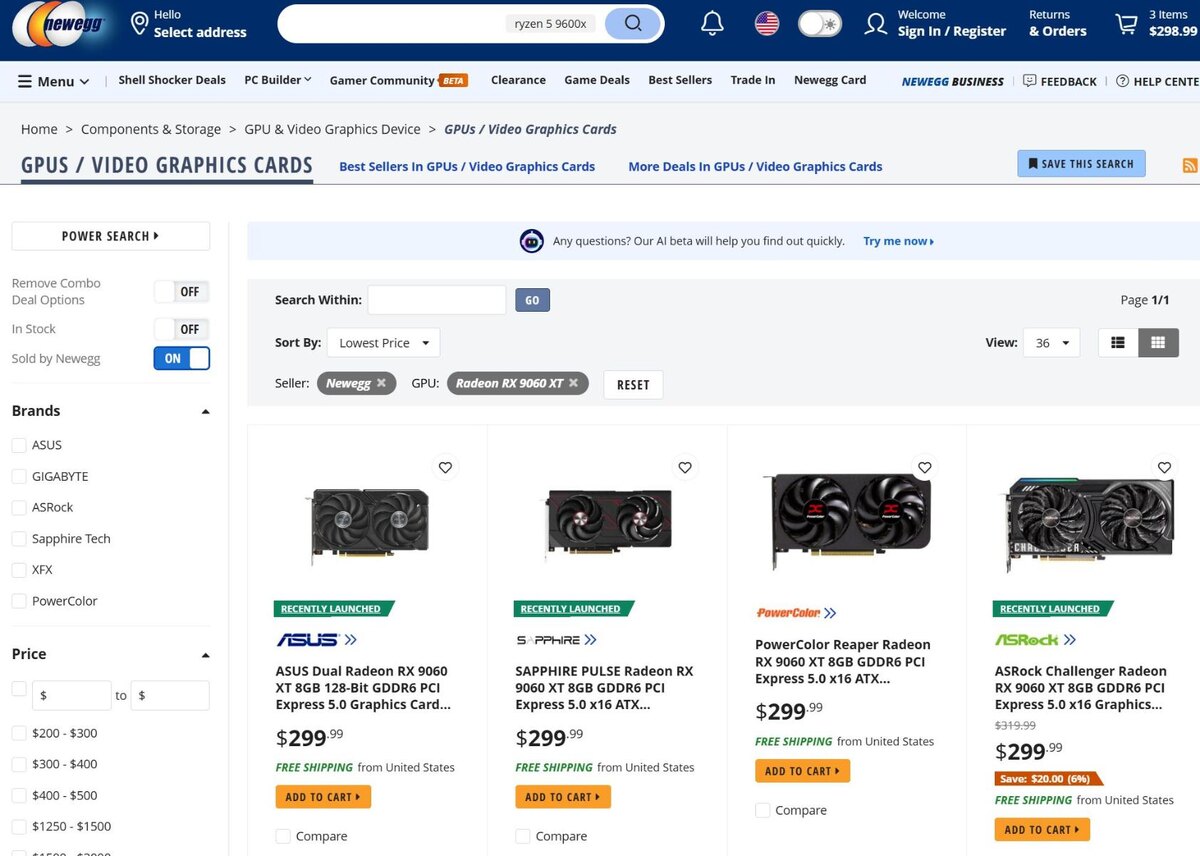Add ASRock Challenger card to wishlist
This screenshot has height=856, width=1200.
1164,467
